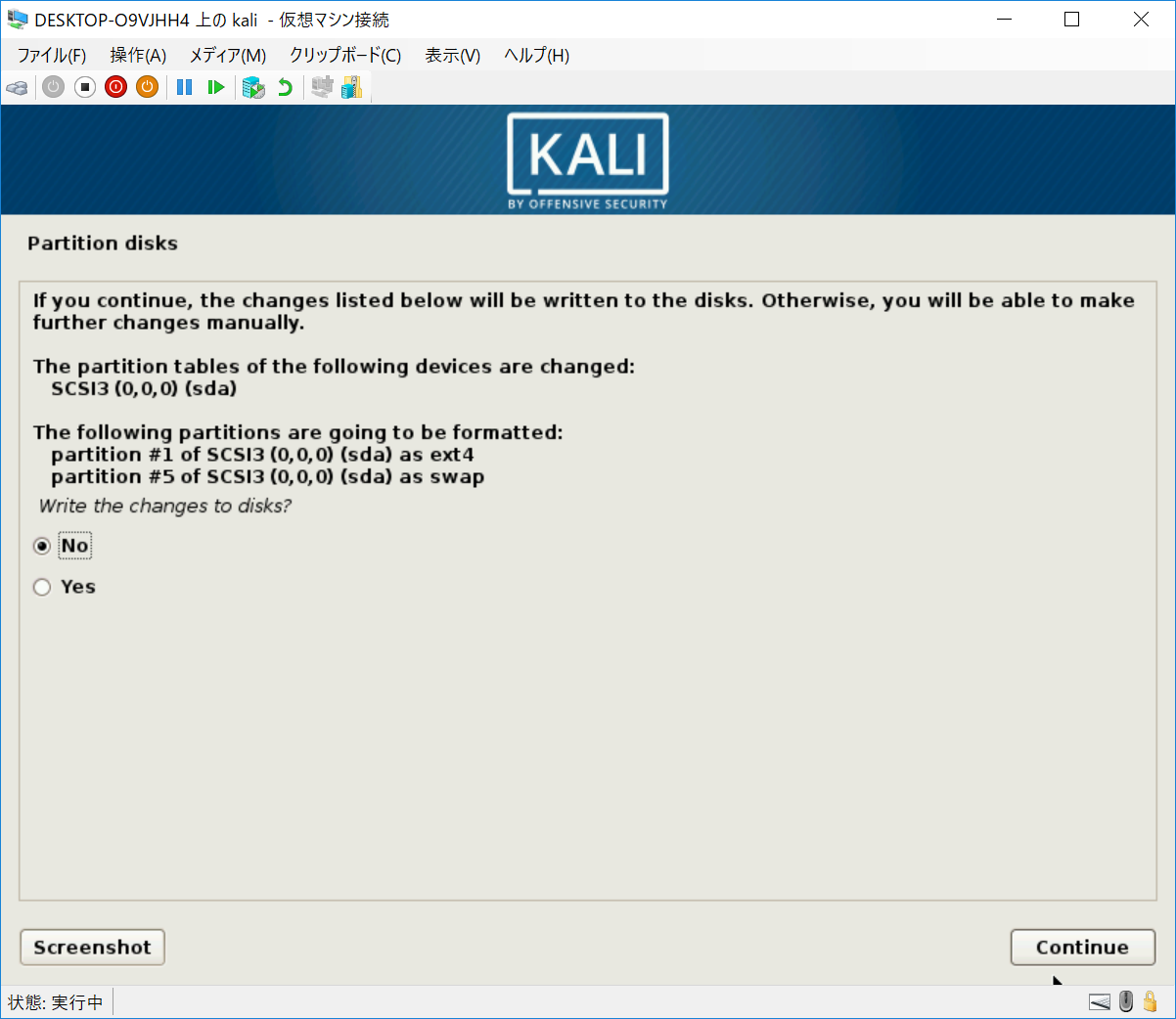Image resolution: width=1176 pixels, height=1019 pixels.
Task: Click the rightmost toolbar icon with folder
Action: (x=352, y=88)
